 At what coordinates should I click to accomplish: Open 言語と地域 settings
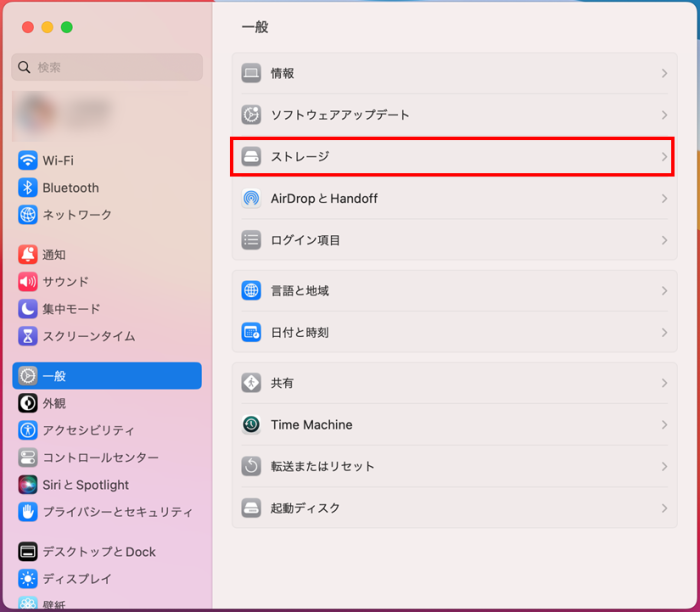[300, 291]
